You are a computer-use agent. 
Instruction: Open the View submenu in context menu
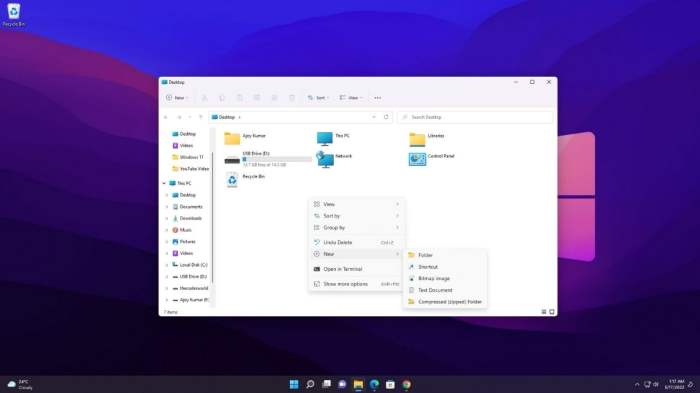click(356, 204)
